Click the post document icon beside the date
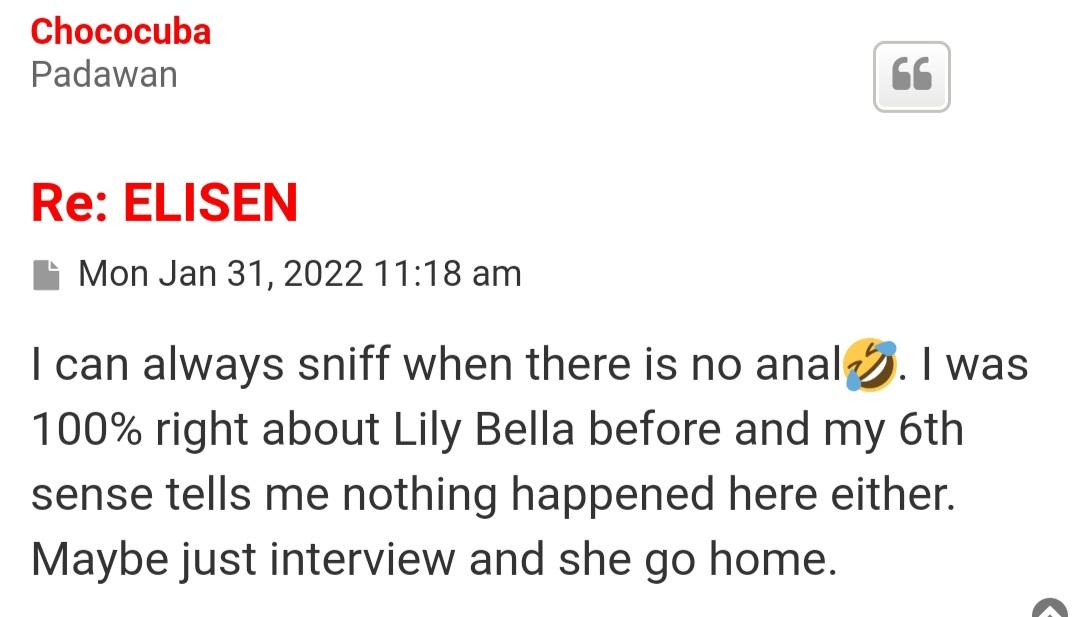Image resolution: width=1080 pixels, height=617 pixels. pos(46,275)
